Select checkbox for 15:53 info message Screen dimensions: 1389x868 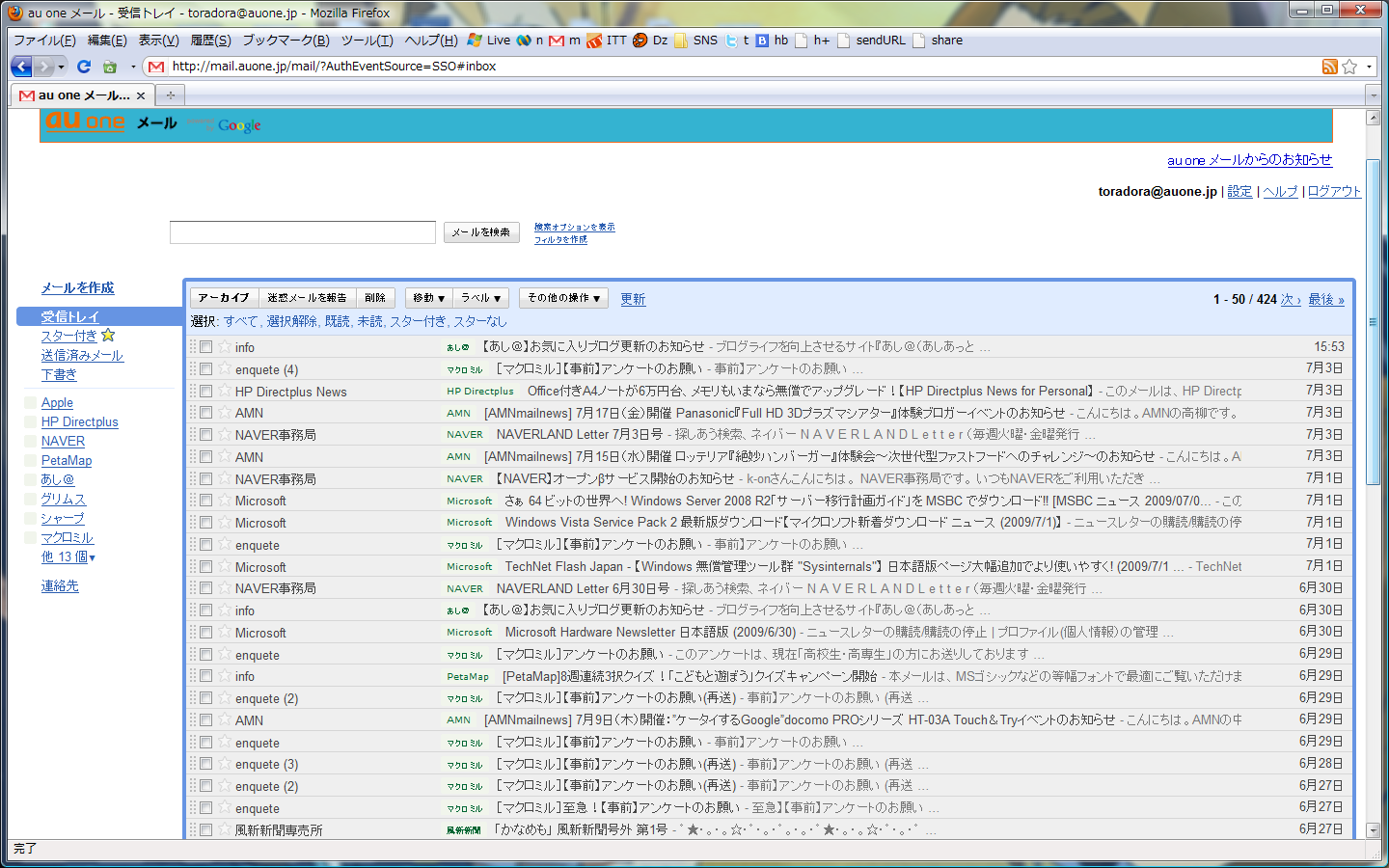pos(205,347)
